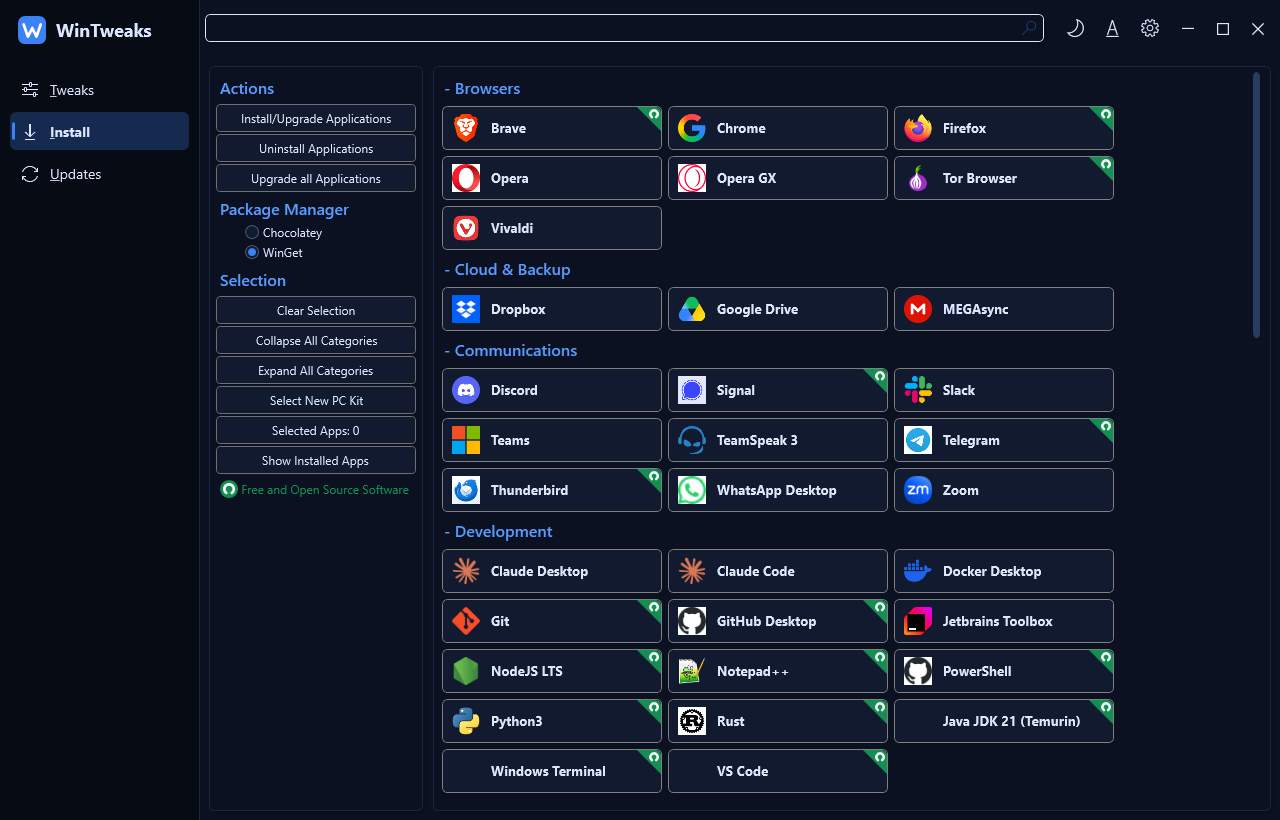Click Clear Selection button

coord(316,310)
